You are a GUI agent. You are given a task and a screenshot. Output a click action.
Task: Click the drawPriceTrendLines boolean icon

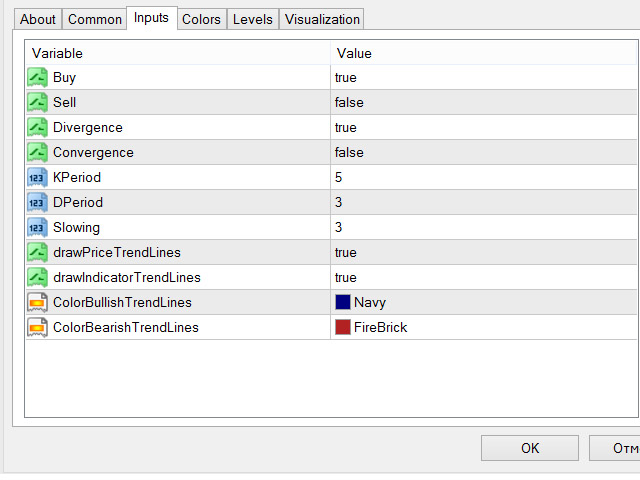(x=37, y=252)
